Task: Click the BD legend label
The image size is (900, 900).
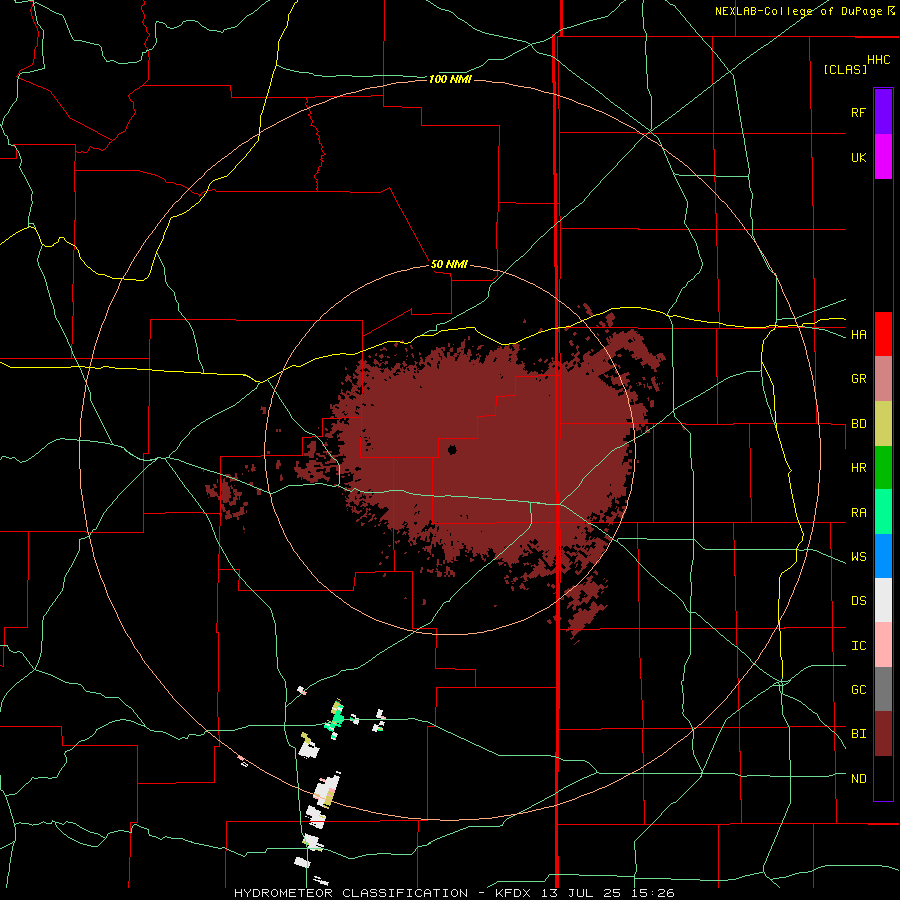Action: tap(858, 424)
